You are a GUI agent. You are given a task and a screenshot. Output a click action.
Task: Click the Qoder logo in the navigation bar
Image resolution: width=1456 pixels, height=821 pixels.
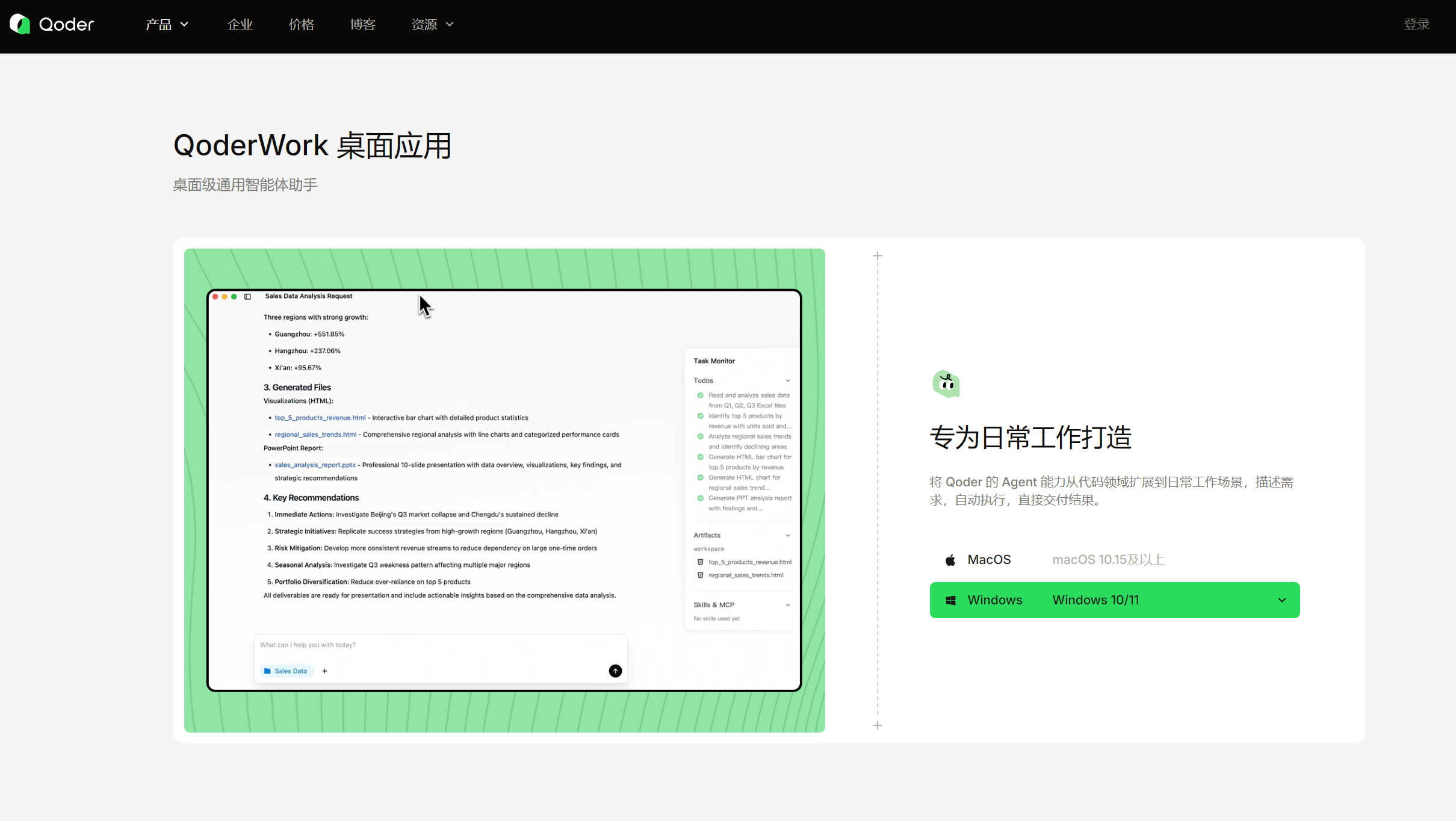pyautogui.click(x=51, y=24)
